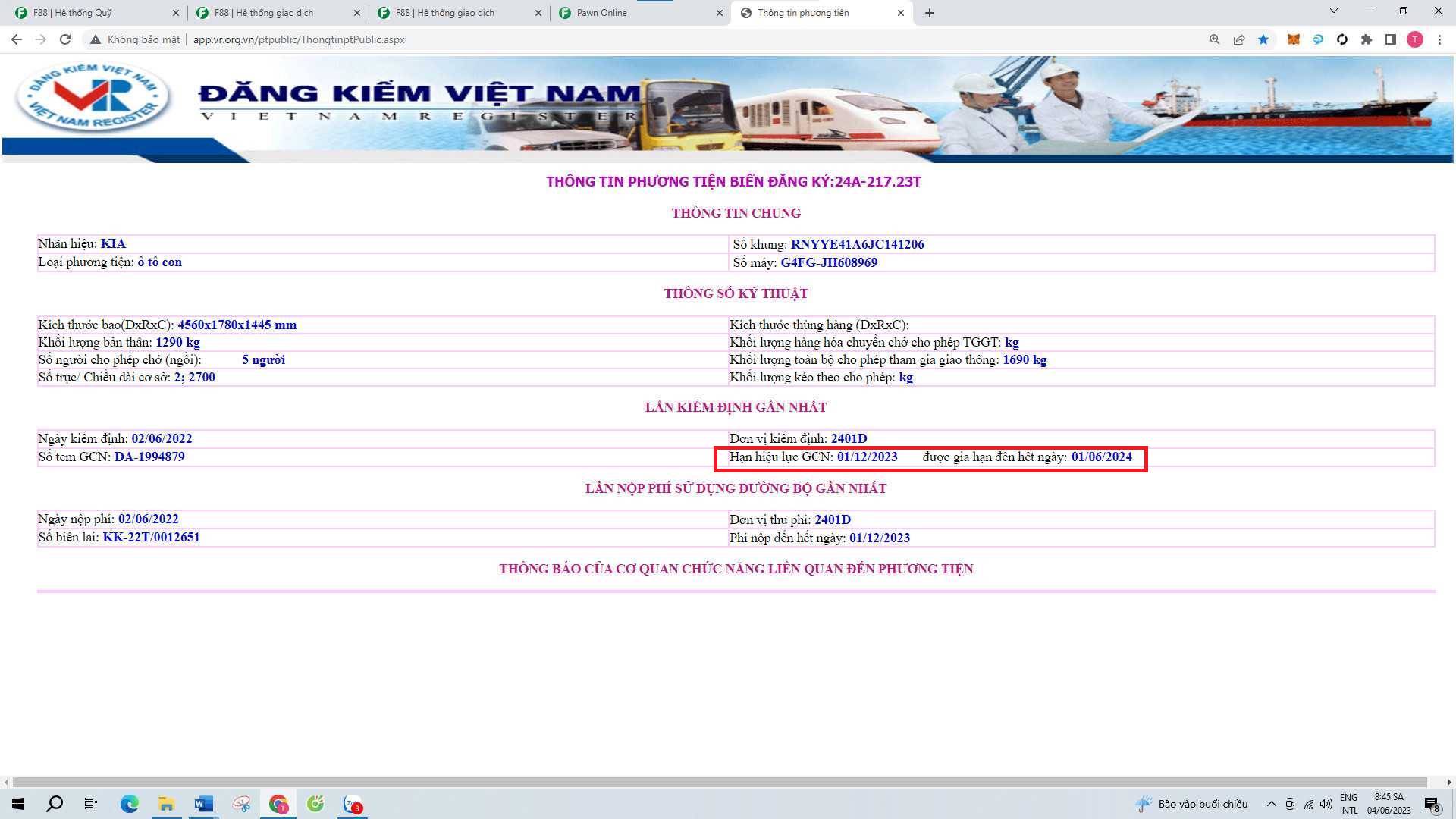This screenshot has height=819, width=1456.
Task: Open the MetaMask fox extension
Action: [1294, 39]
